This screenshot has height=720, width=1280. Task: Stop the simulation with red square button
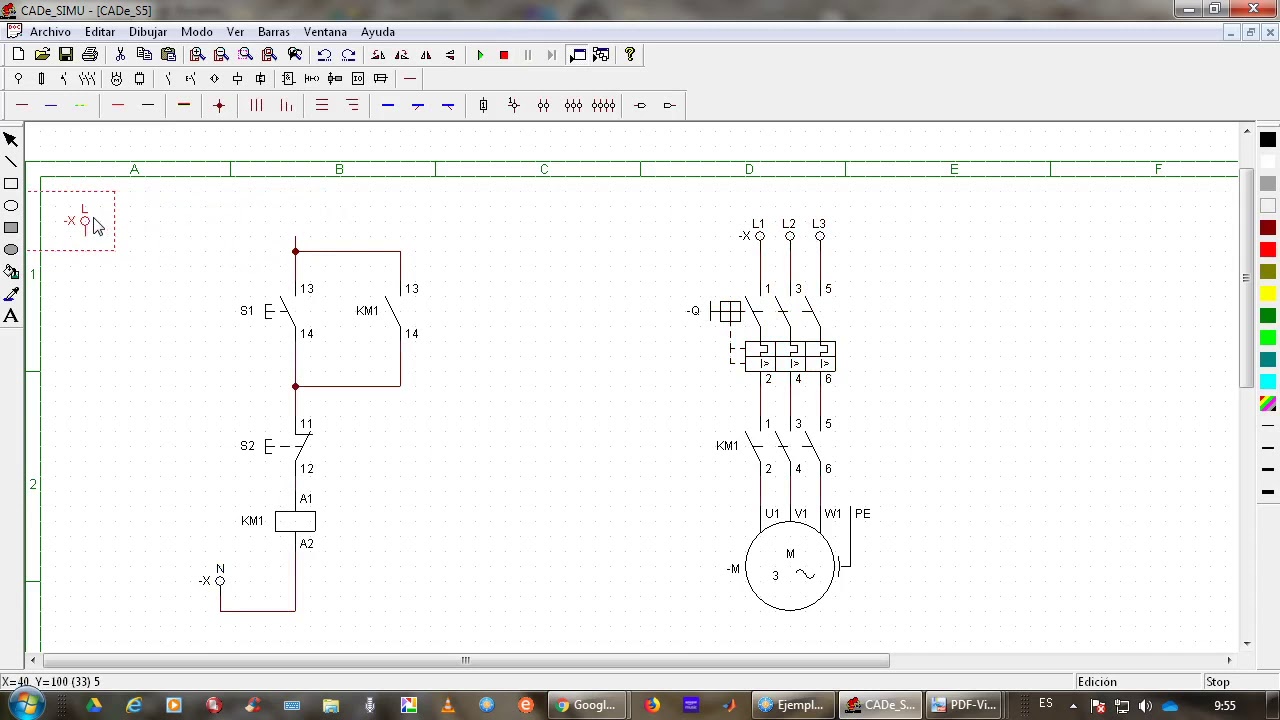pyautogui.click(x=504, y=55)
